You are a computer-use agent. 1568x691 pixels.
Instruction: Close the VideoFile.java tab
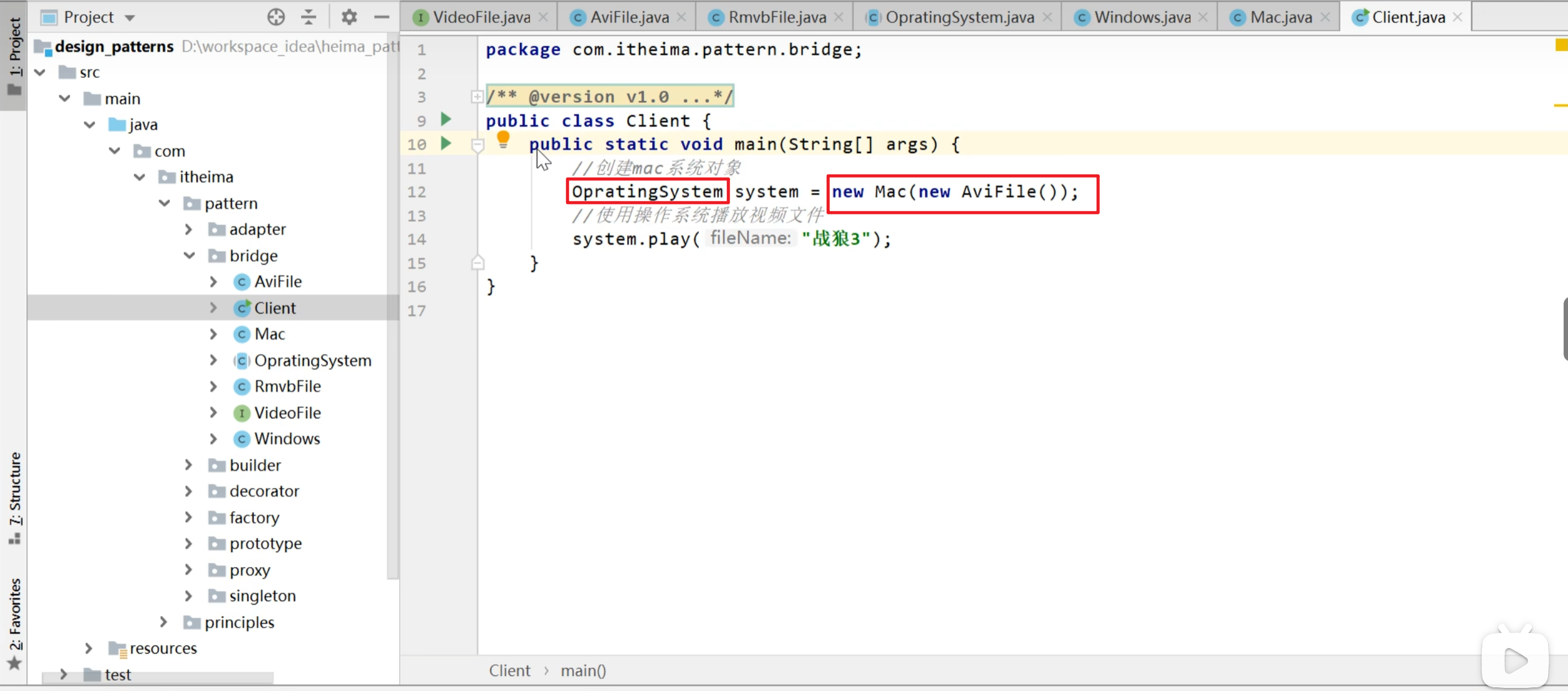(x=544, y=17)
